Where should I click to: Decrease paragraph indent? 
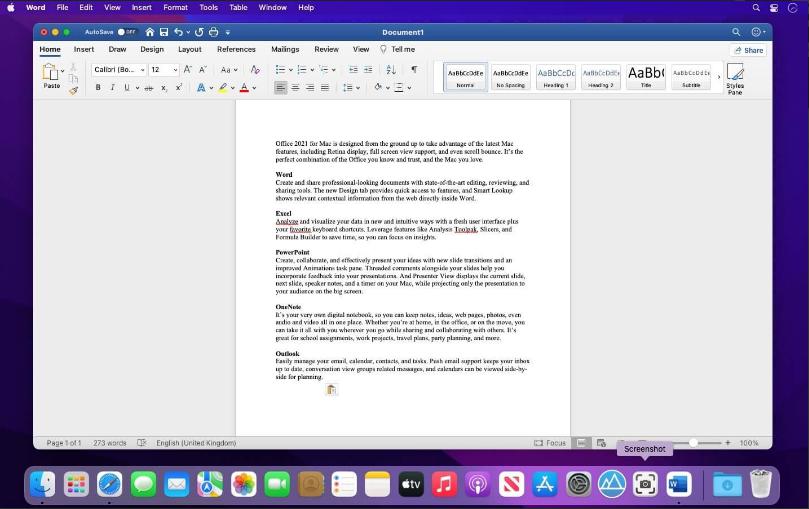(x=353, y=69)
